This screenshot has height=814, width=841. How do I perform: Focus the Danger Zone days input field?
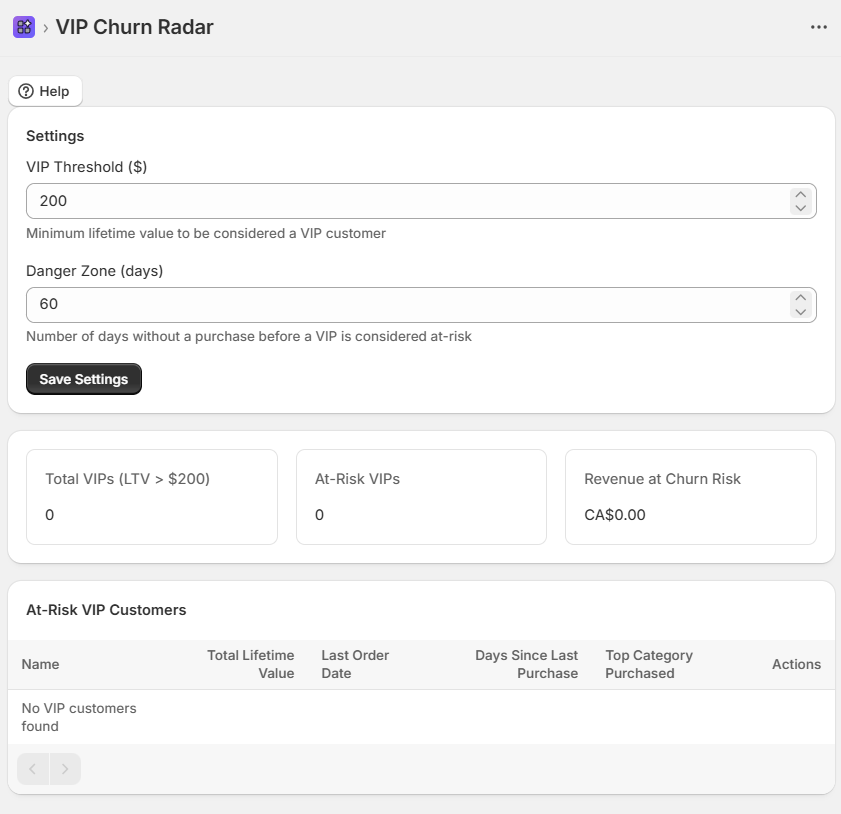coord(400,305)
